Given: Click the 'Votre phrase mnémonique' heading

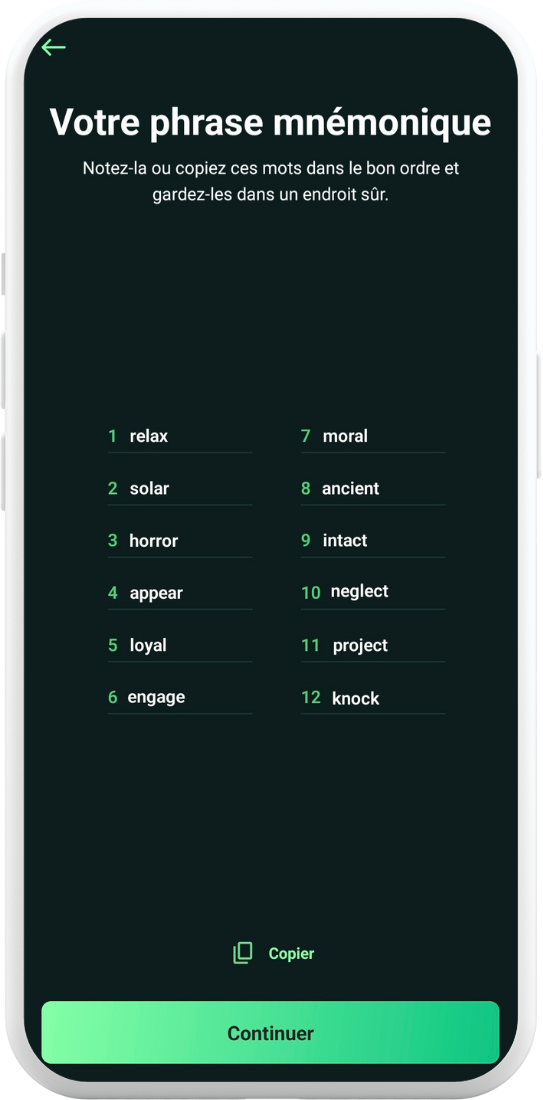Looking at the screenshot, I should 270,123.
